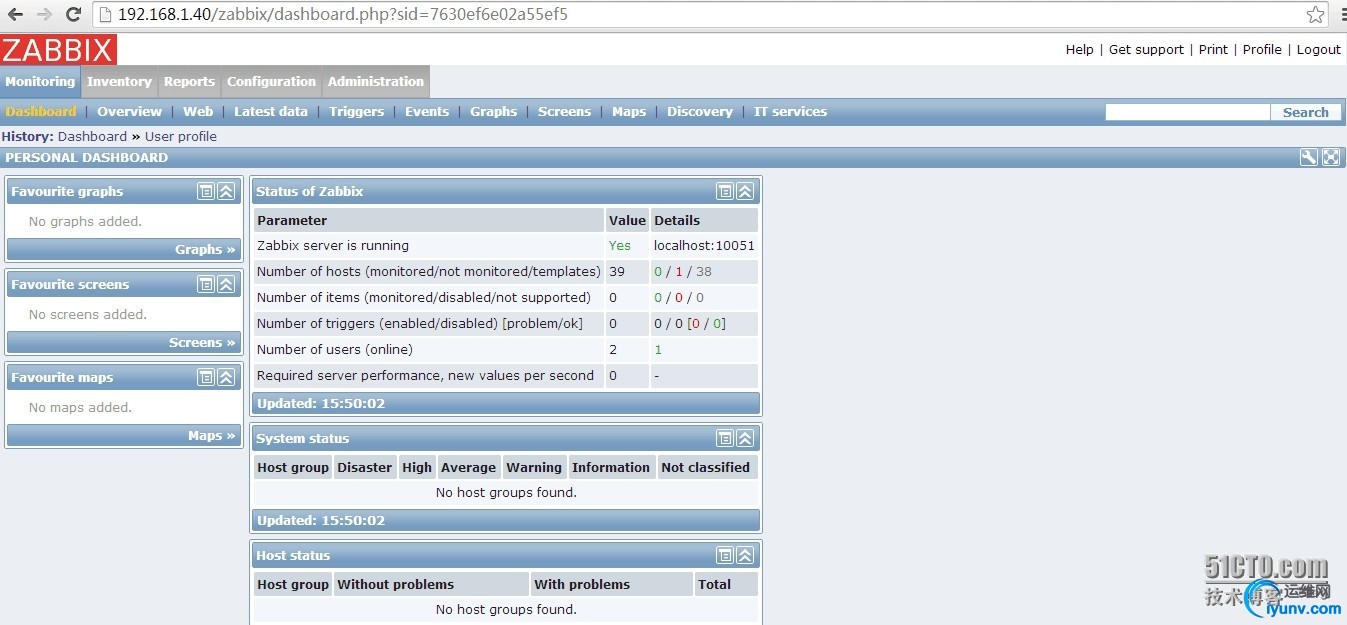
Task: Click the Maps » link in Favourite maps
Action: (x=212, y=435)
